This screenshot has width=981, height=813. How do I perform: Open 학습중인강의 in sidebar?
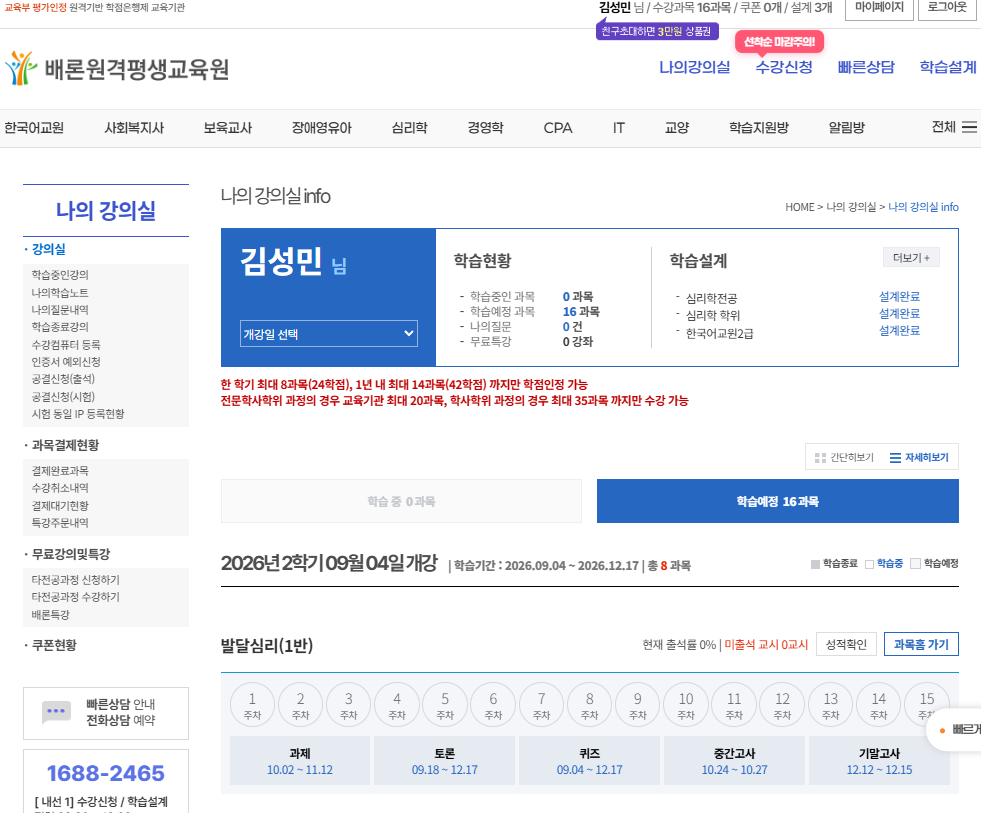click(x=60, y=275)
